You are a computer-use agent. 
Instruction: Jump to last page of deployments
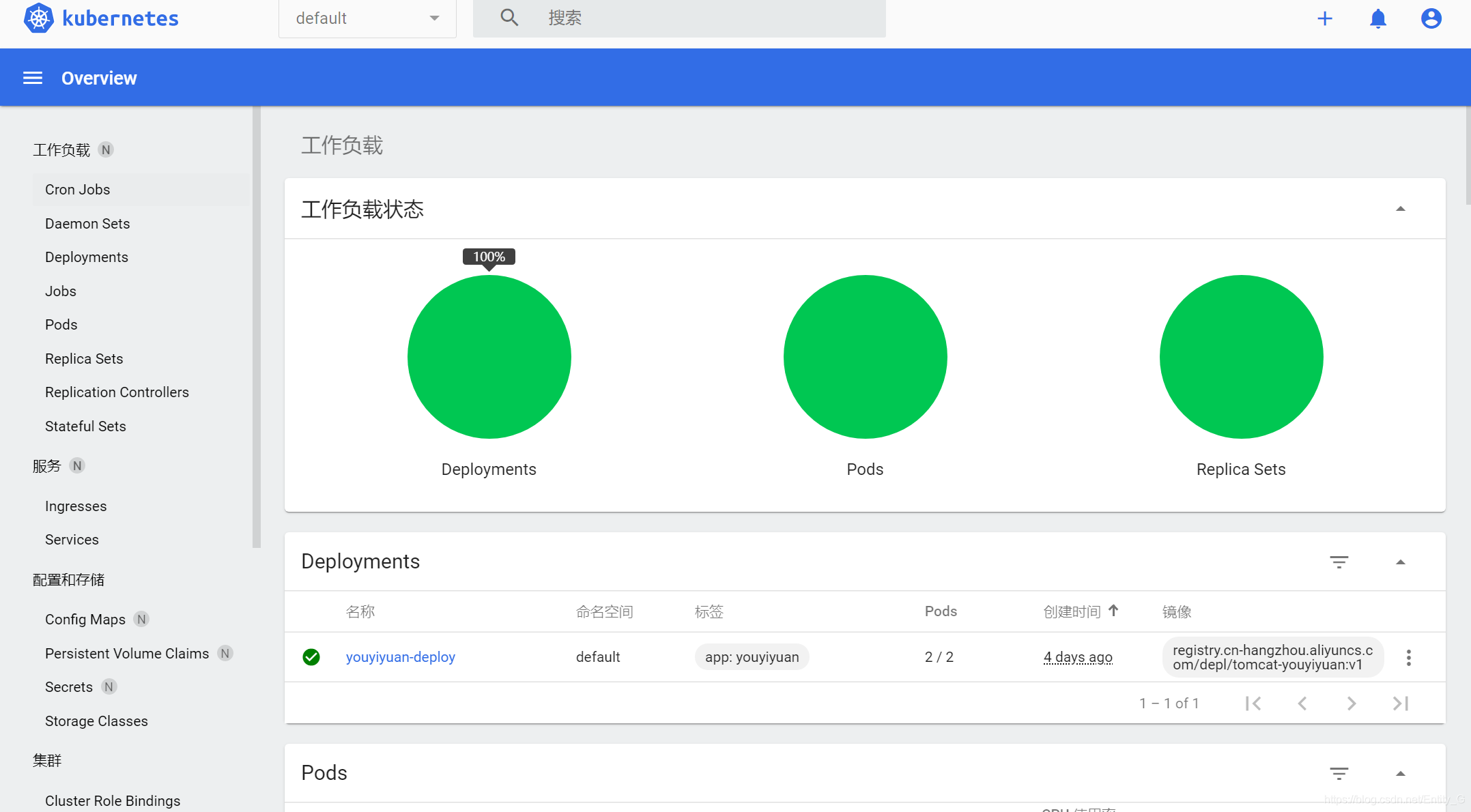tap(1400, 704)
